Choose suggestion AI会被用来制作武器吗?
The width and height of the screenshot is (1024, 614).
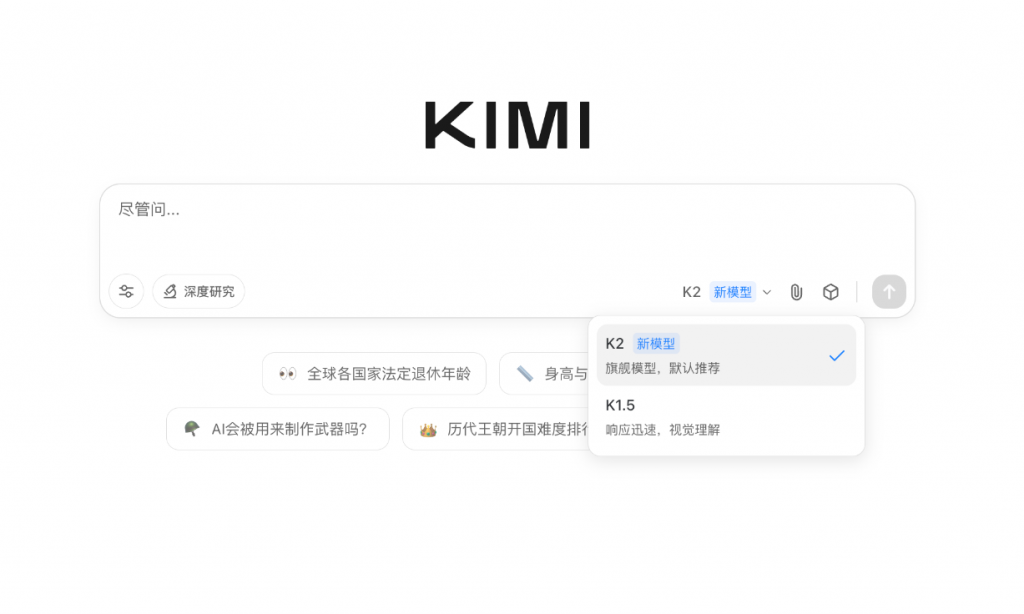pyautogui.click(x=278, y=429)
